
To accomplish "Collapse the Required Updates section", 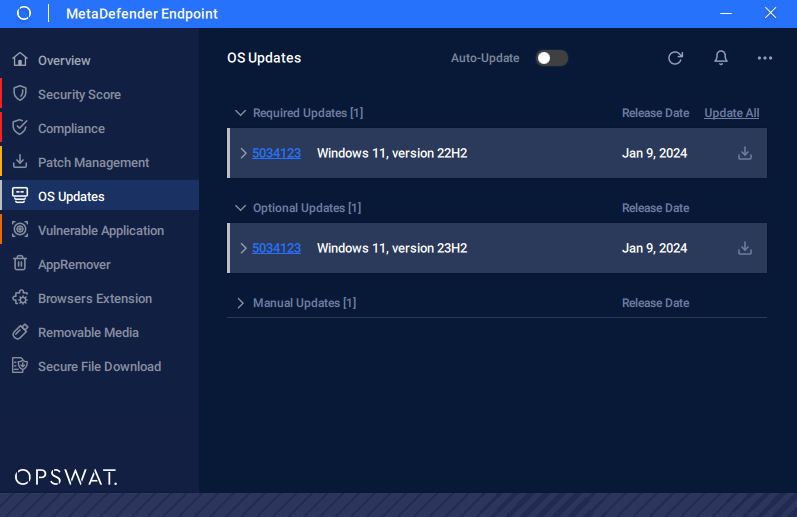I will 240,113.
